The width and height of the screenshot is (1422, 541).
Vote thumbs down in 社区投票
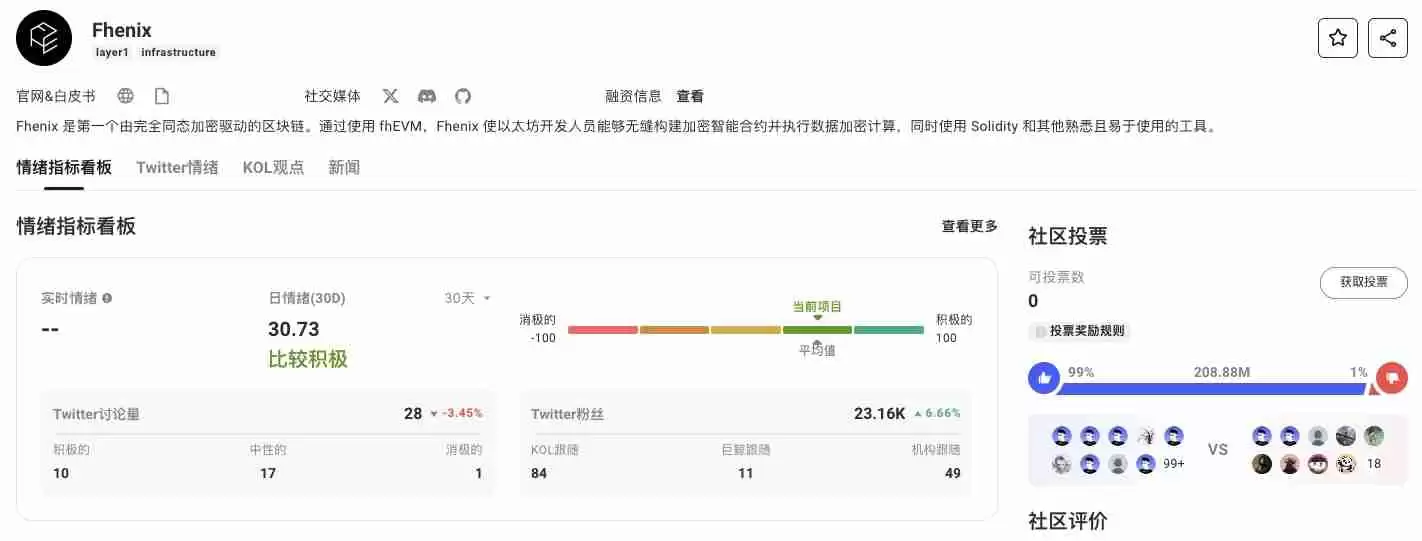coord(1391,378)
